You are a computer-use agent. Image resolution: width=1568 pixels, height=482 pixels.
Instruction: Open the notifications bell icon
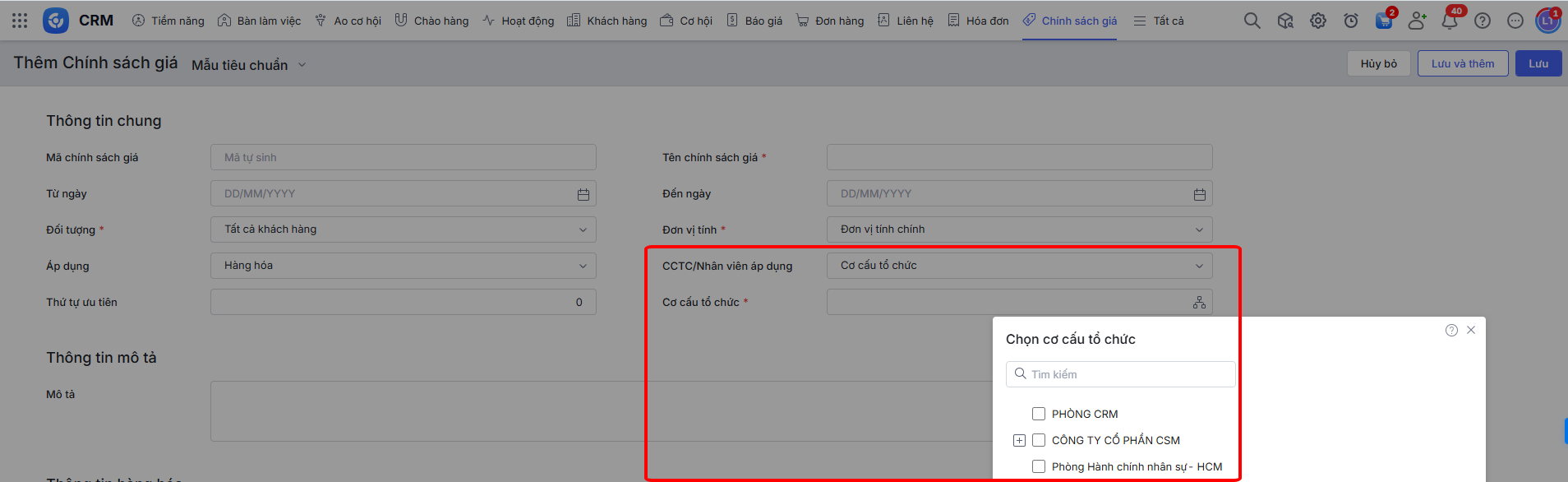point(1450,21)
